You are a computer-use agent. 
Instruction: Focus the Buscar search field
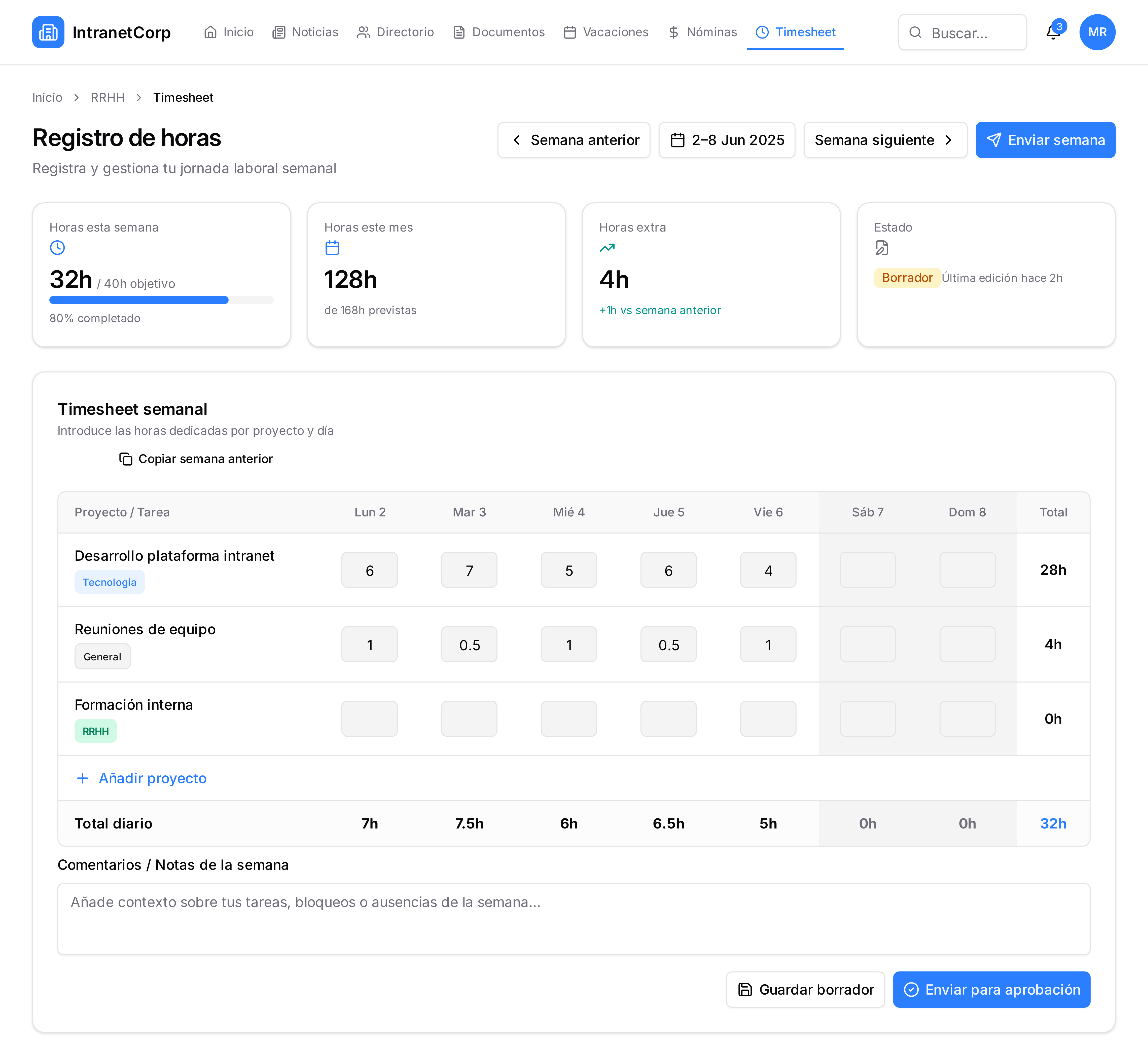pos(962,33)
